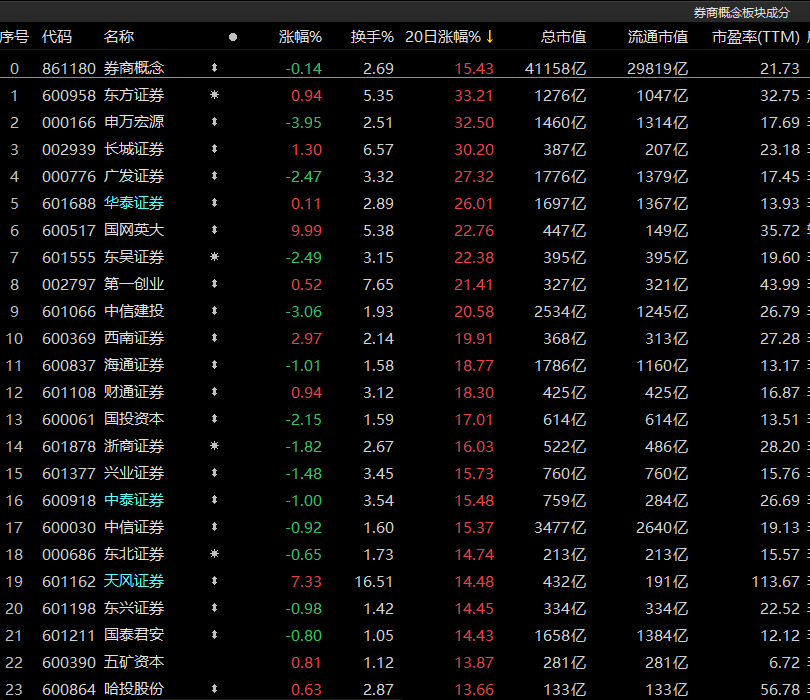Open stock 中泰证券 by name

point(134,500)
